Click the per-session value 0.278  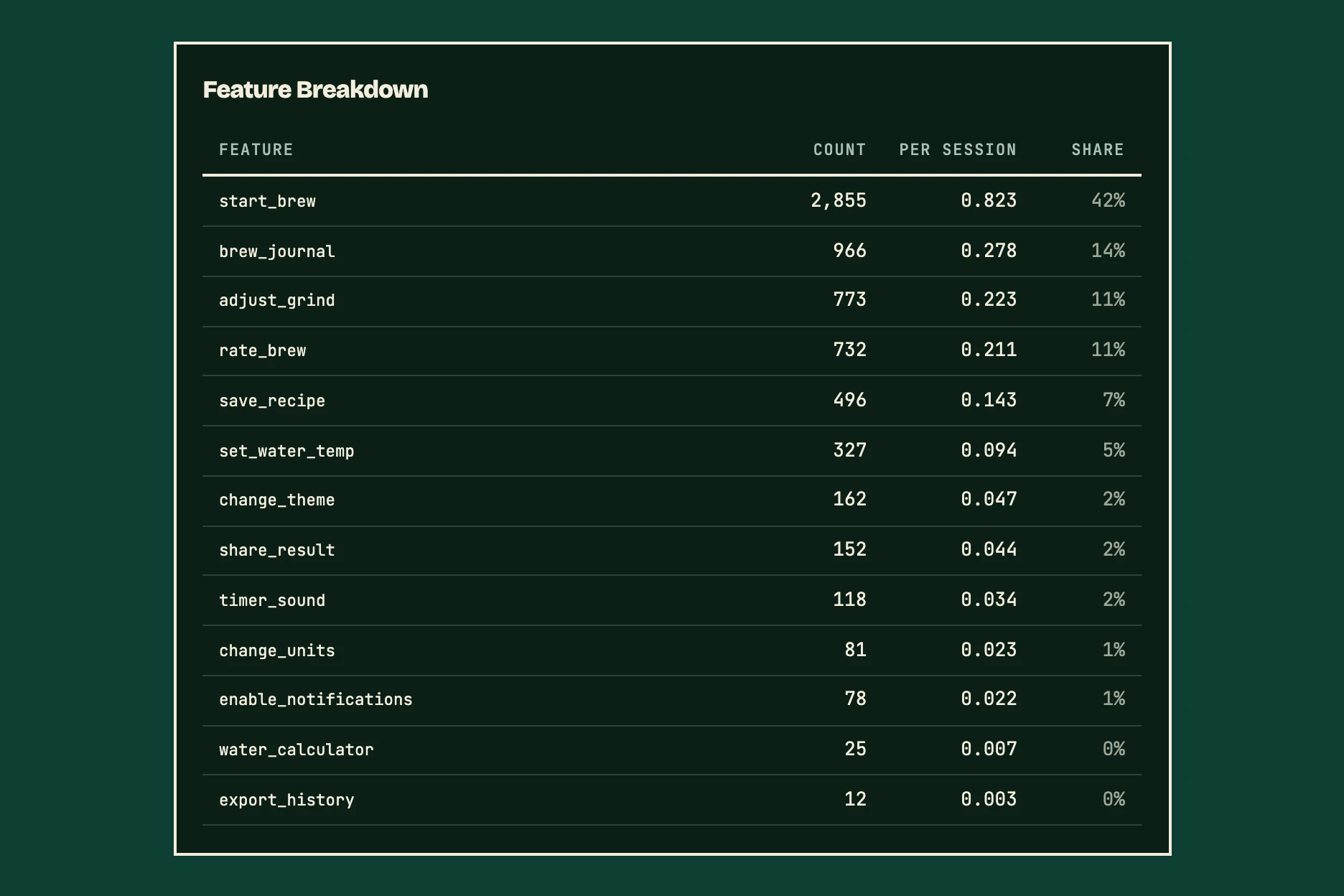point(989,251)
